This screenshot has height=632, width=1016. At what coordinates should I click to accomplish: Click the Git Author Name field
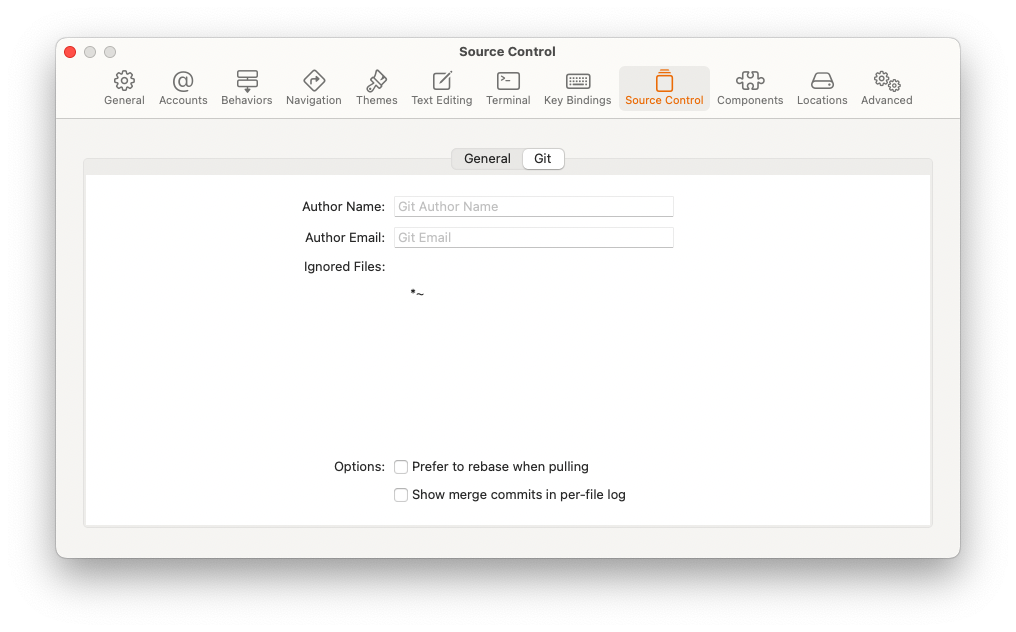pyautogui.click(x=533, y=206)
